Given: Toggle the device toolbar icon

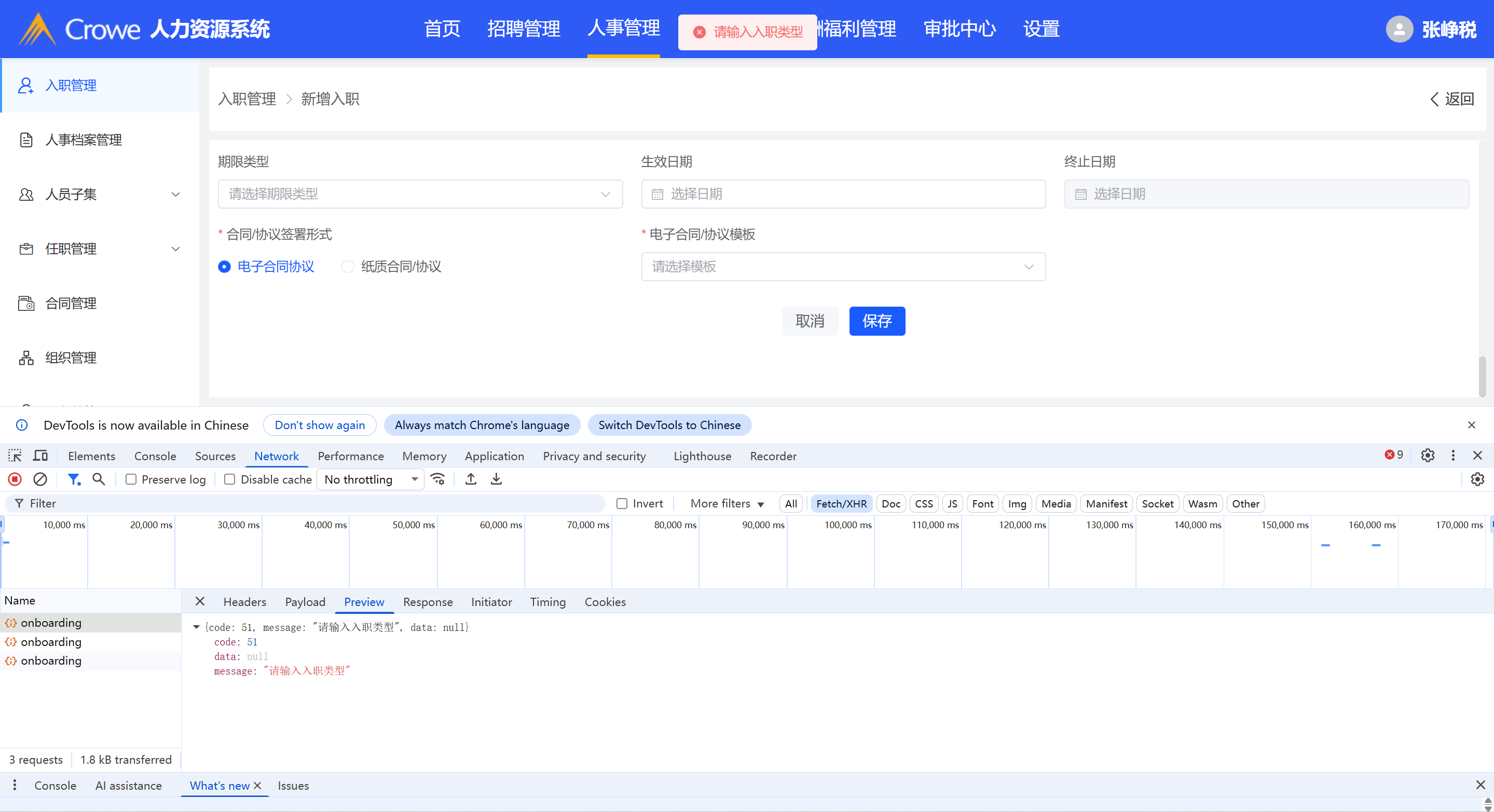Looking at the screenshot, I should click(40, 456).
